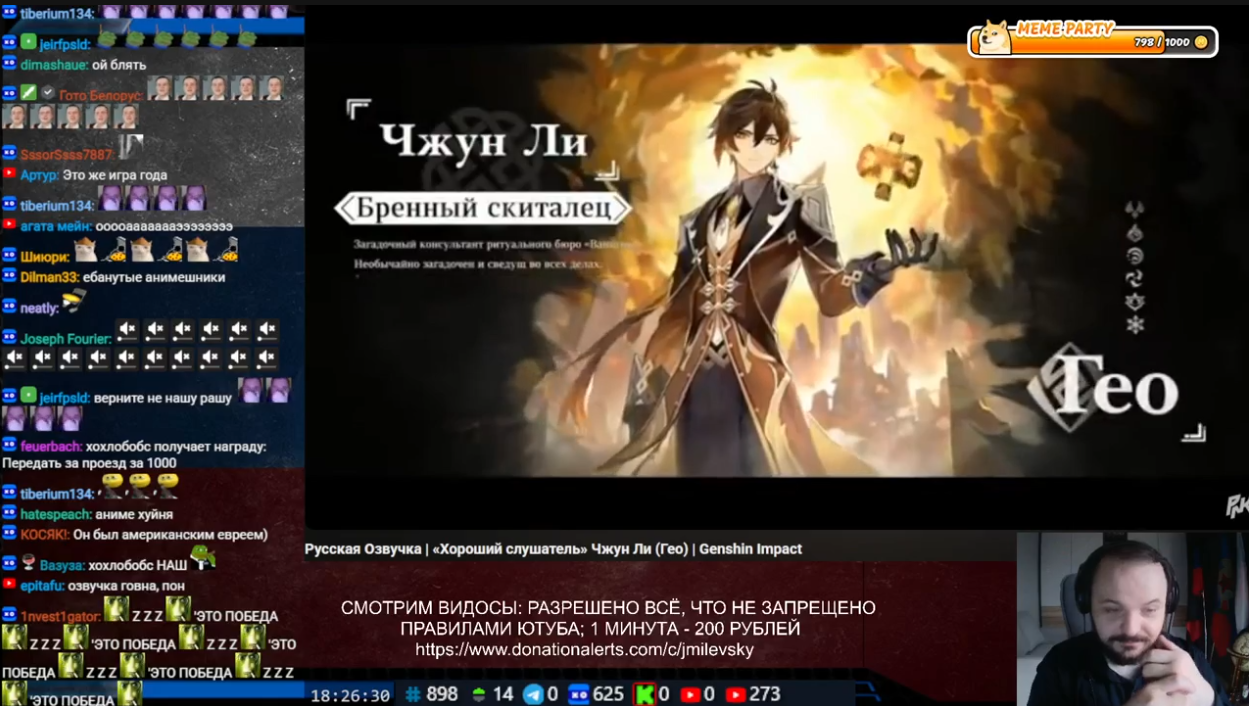Click the message верните не нашу рашу

(x=163, y=398)
